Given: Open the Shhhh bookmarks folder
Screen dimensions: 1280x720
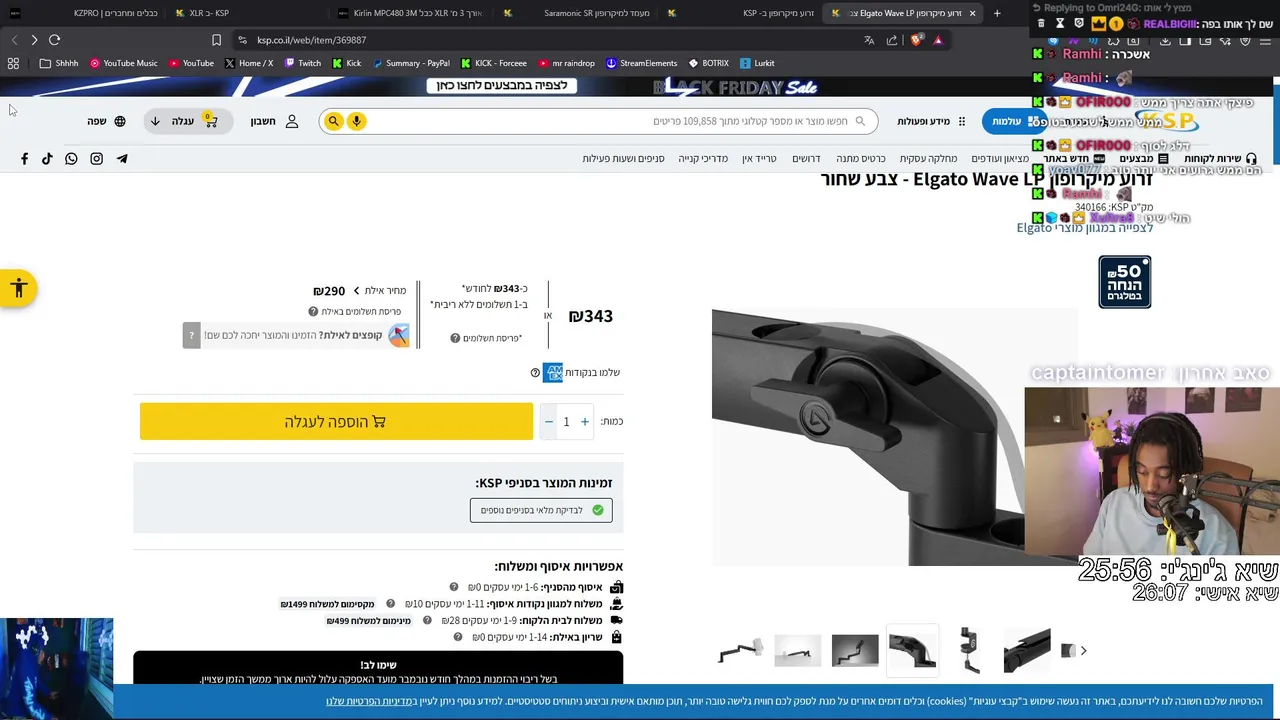Looking at the screenshot, I should [59, 63].
